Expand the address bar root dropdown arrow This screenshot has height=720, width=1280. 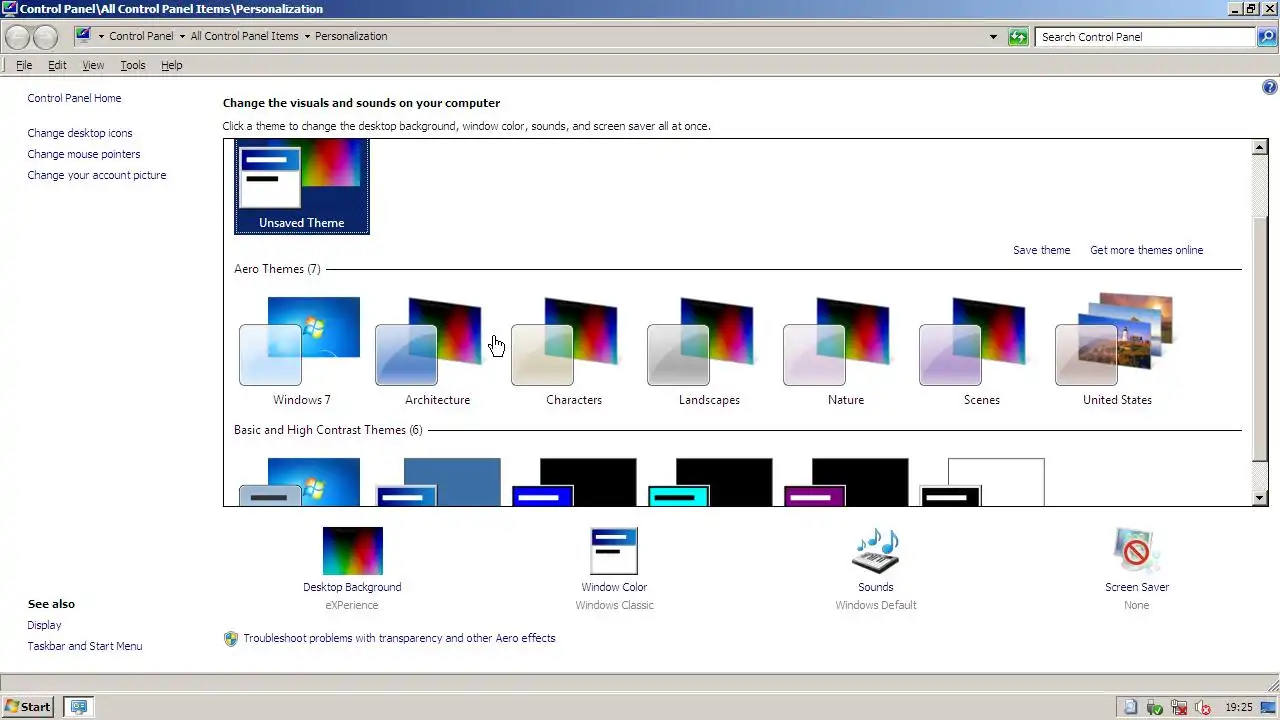101,37
